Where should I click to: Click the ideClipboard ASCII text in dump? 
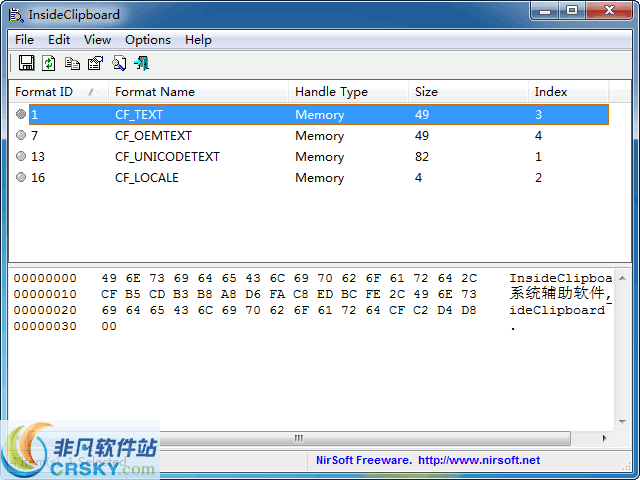pos(557,310)
